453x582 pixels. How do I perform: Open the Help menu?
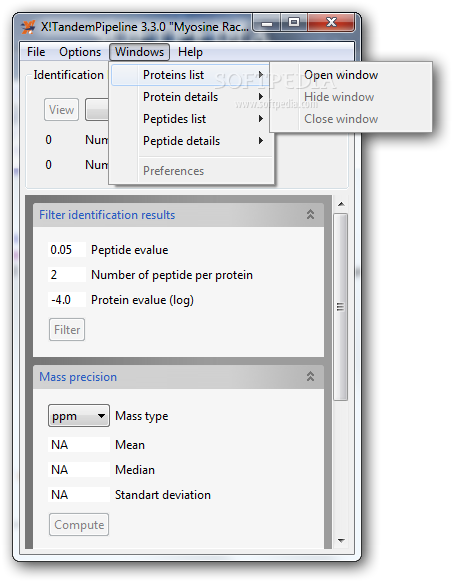tap(190, 52)
